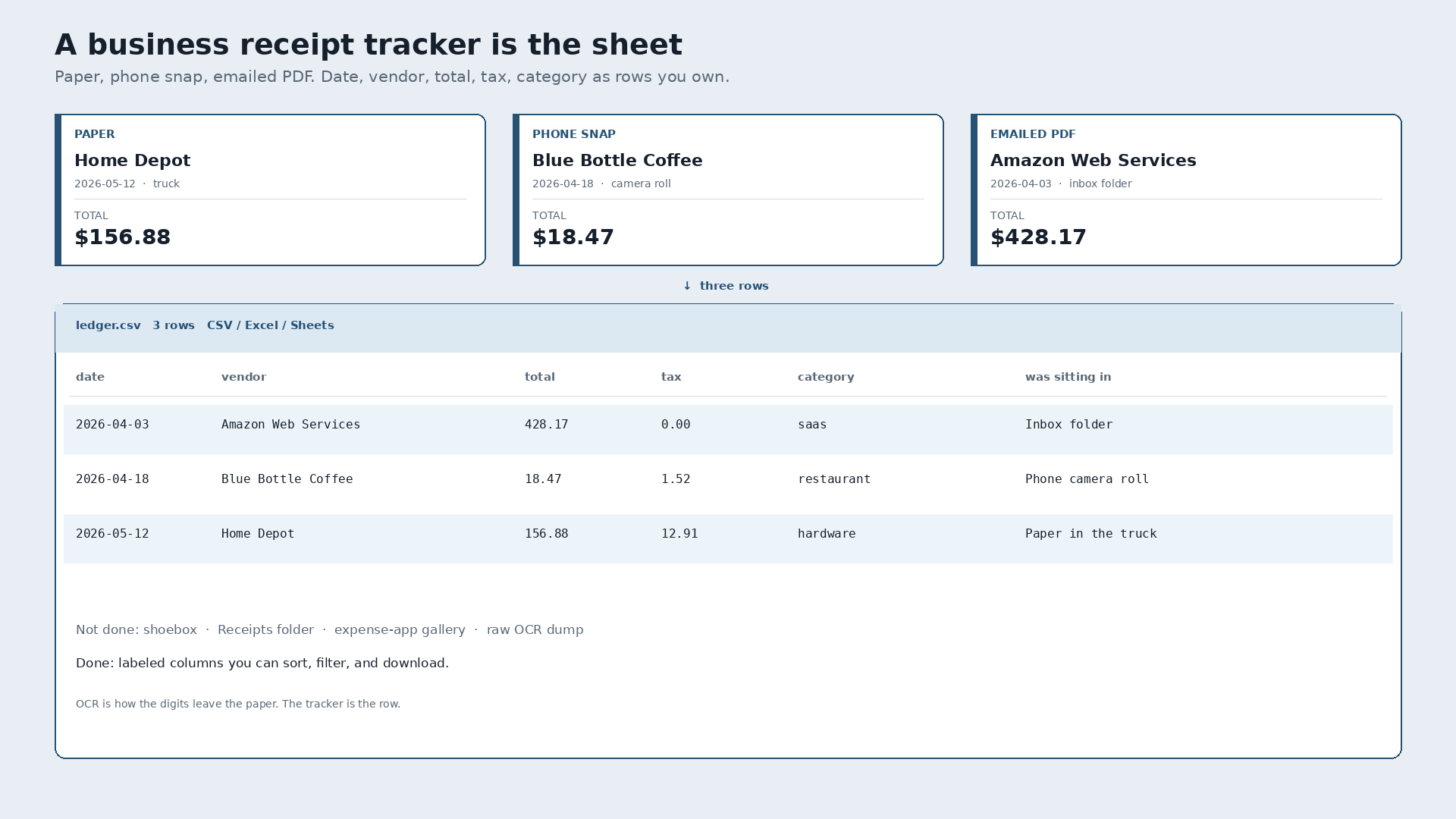Sort by the total column header
1456x819 pixels.
point(540,377)
